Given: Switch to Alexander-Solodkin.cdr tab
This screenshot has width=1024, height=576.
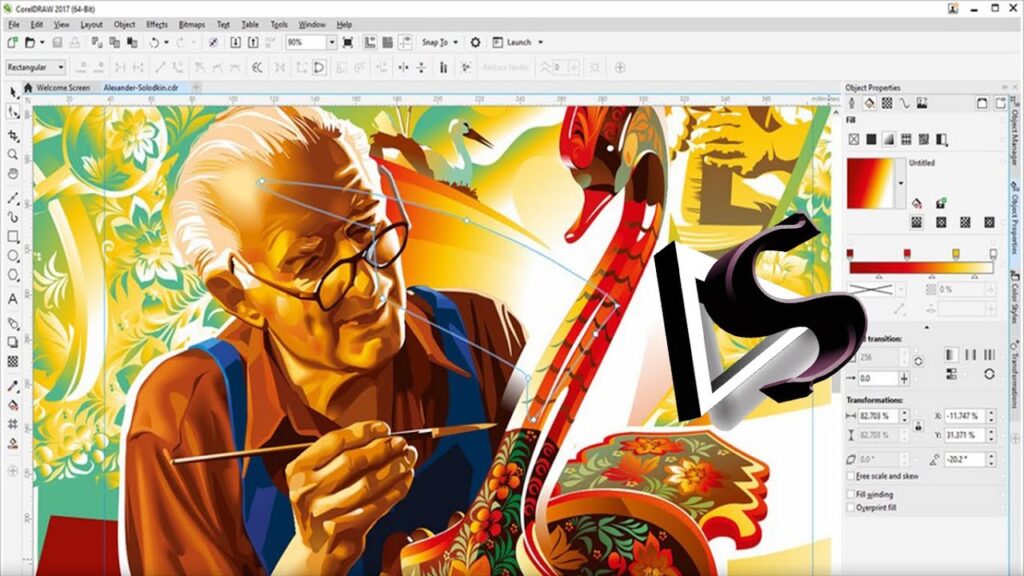Looking at the screenshot, I should click(141, 88).
